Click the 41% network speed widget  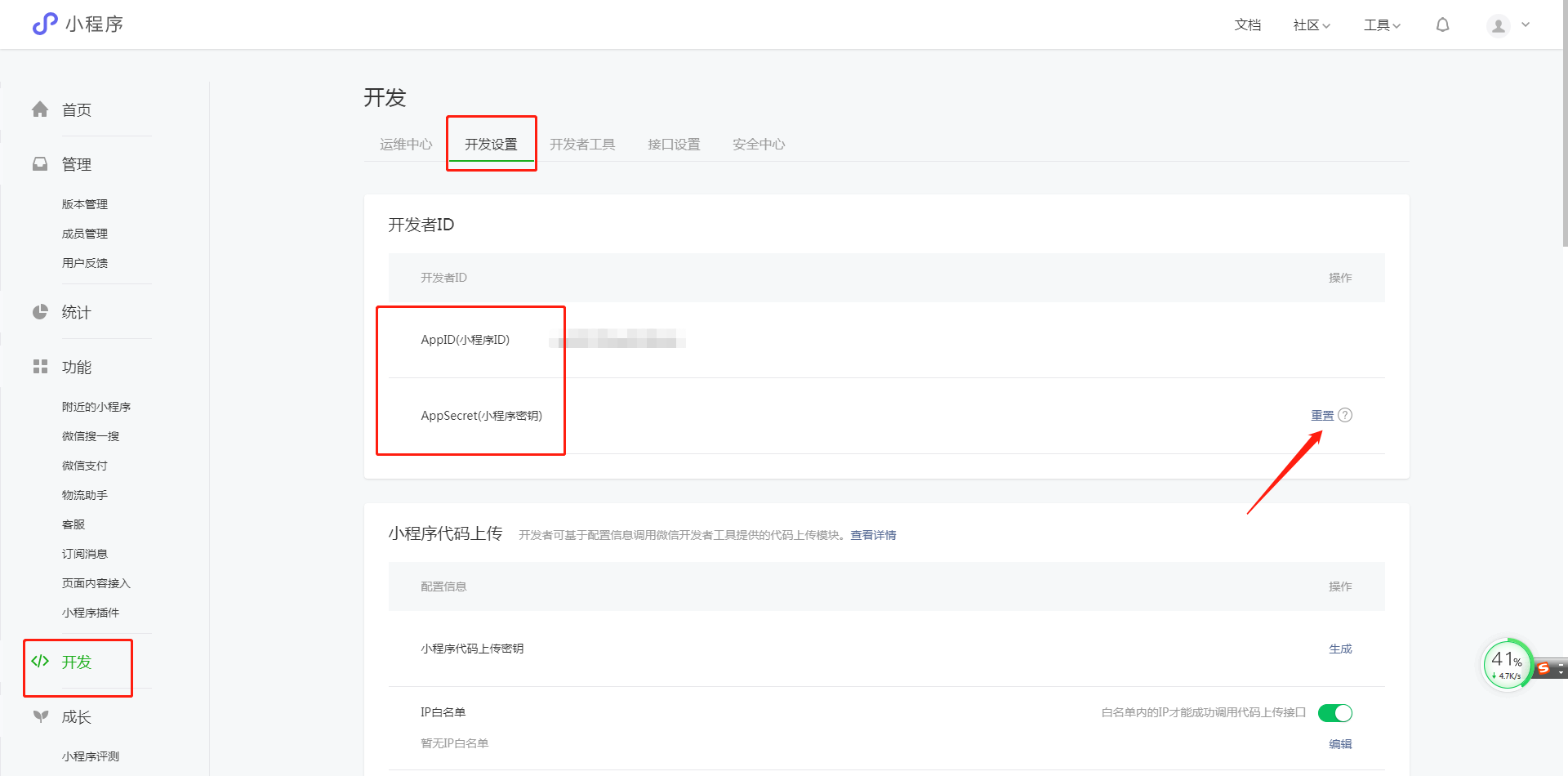[x=1507, y=664]
